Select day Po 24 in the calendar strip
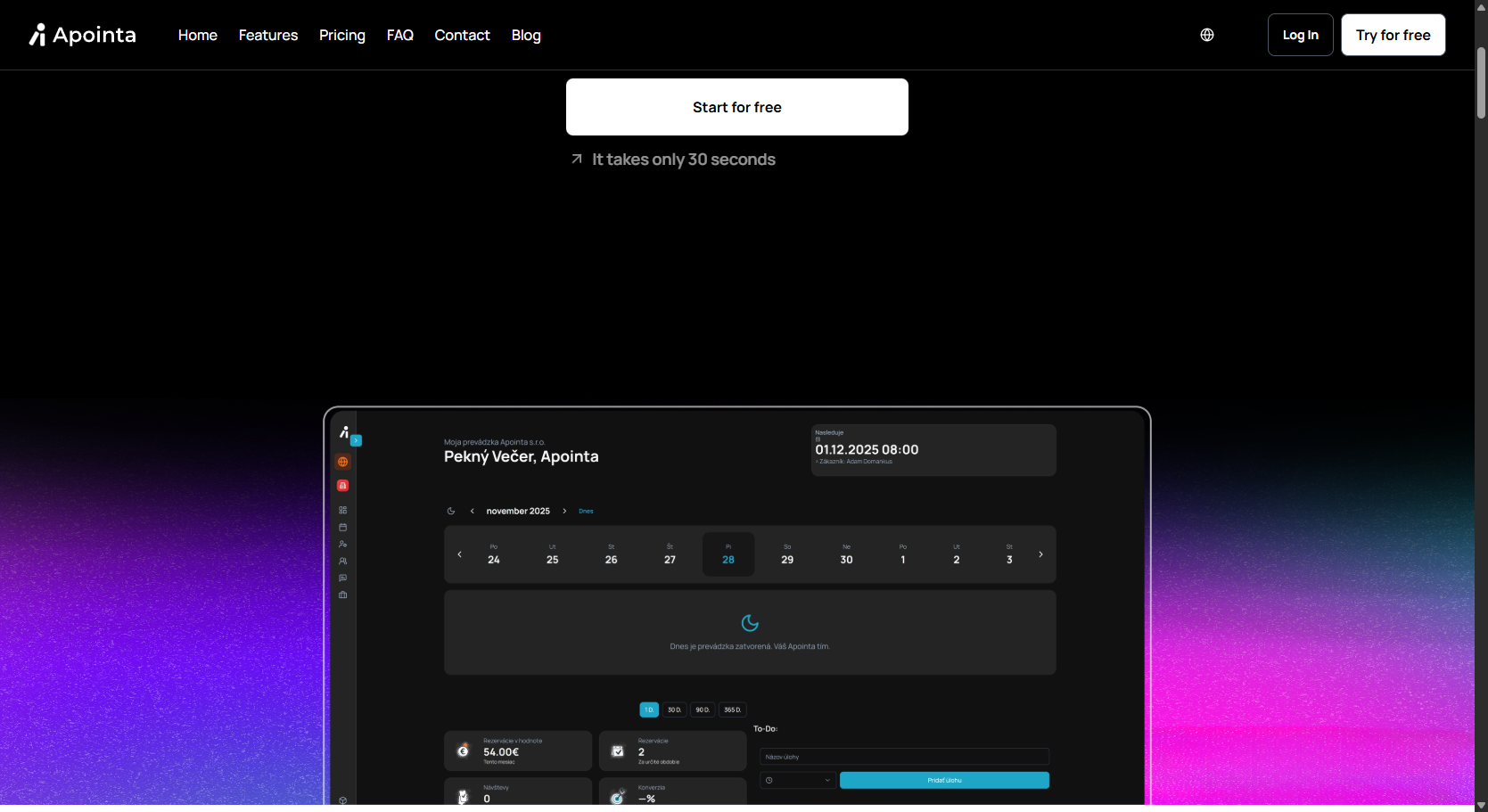 (x=494, y=554)
